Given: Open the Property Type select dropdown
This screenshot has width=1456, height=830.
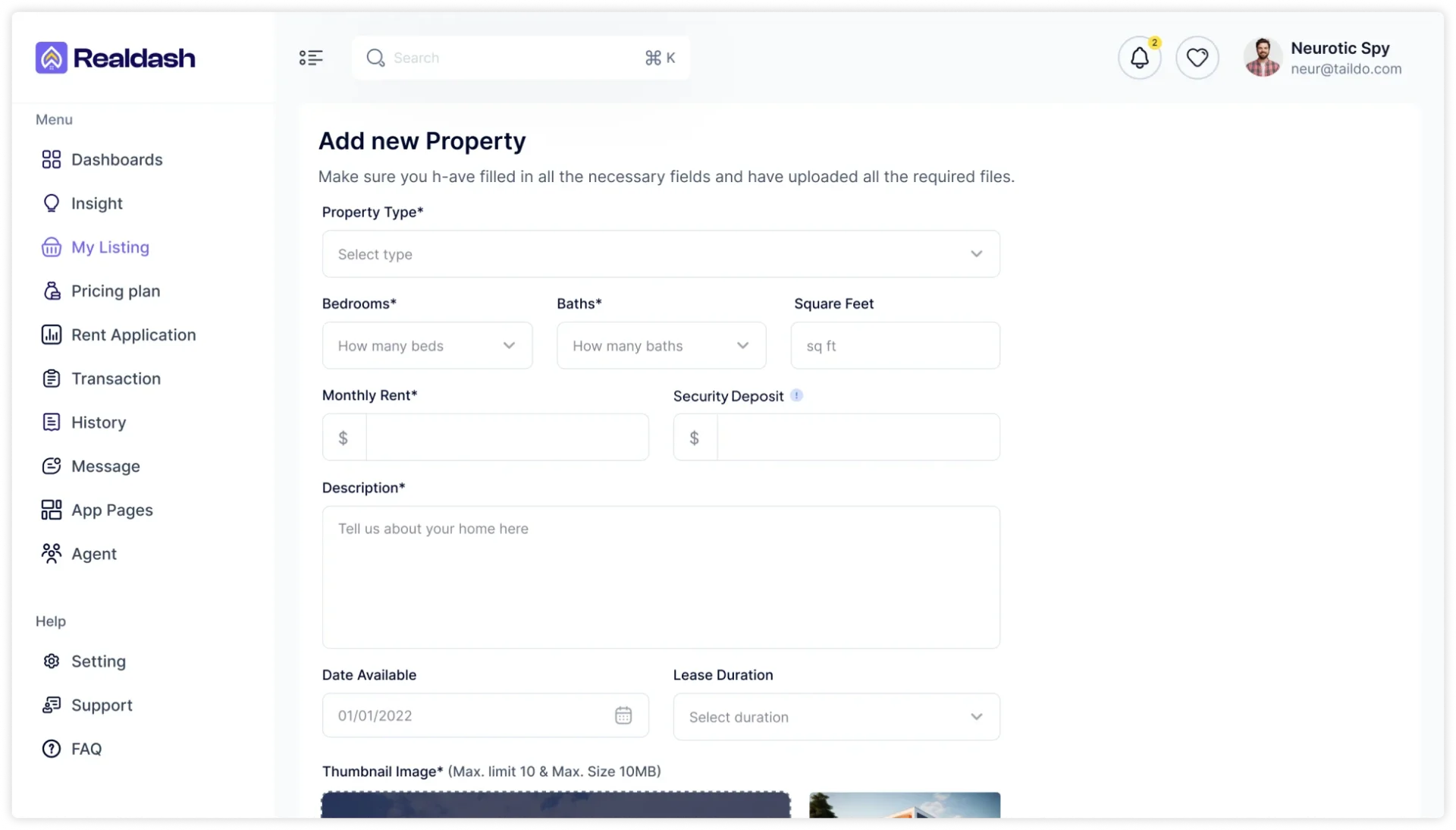Looking at the screenshot, I should coord(661,254).
